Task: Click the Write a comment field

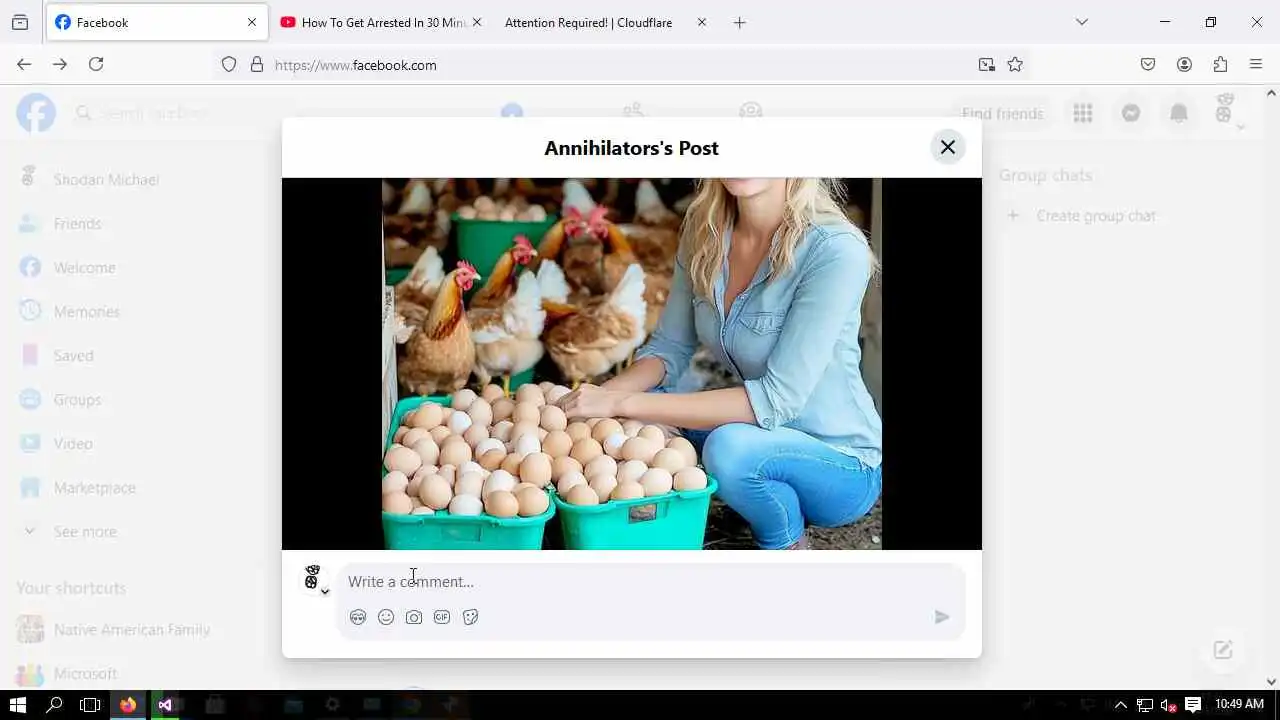Action: tap(650, 582)
